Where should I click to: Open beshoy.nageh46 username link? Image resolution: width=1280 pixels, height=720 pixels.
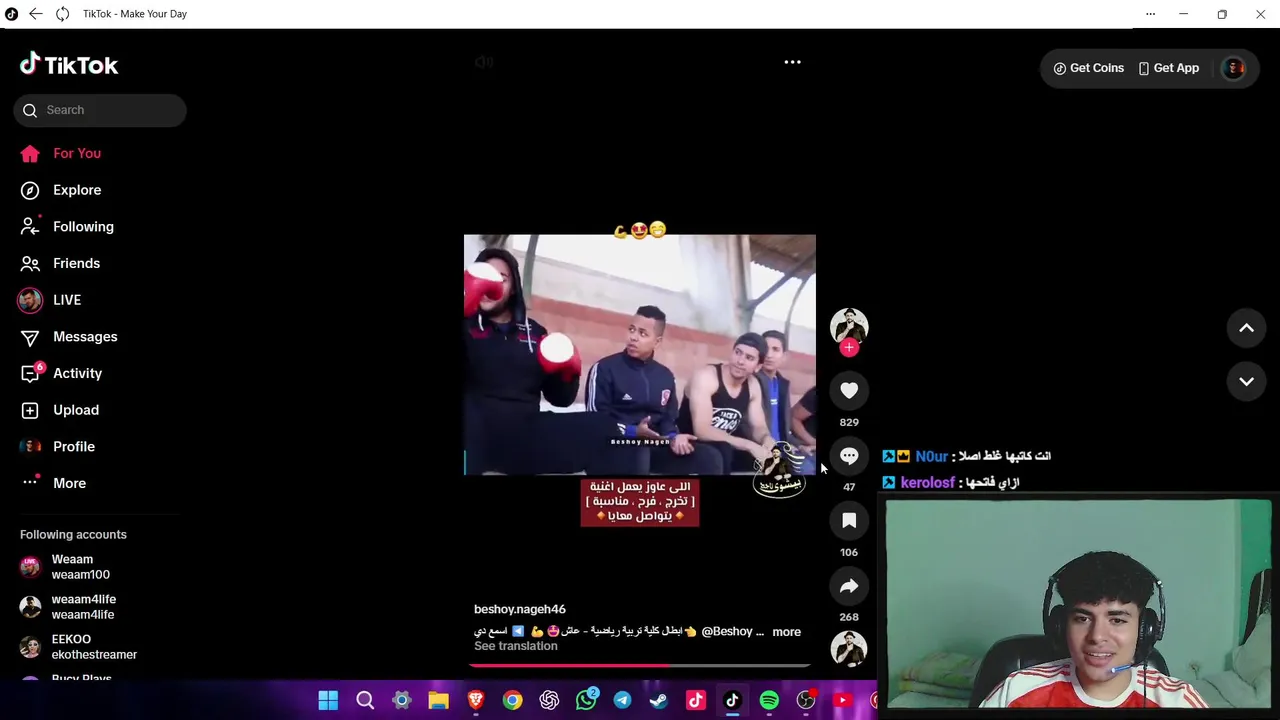click(520, 609)
